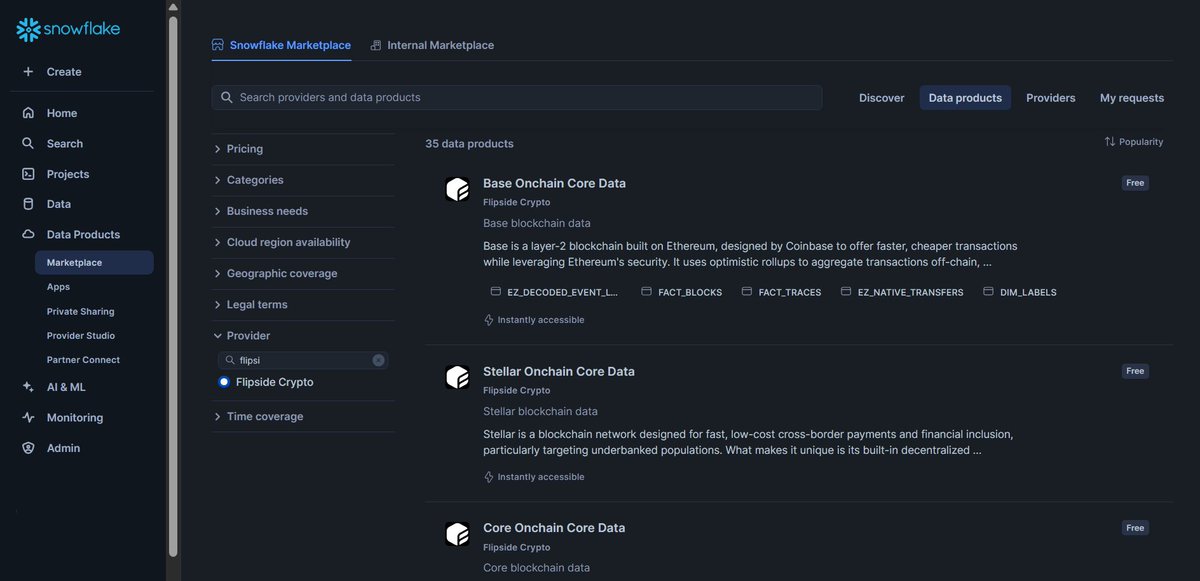Click table icon next to EZ_DECODED_EVENT_L...

(495, 292)
